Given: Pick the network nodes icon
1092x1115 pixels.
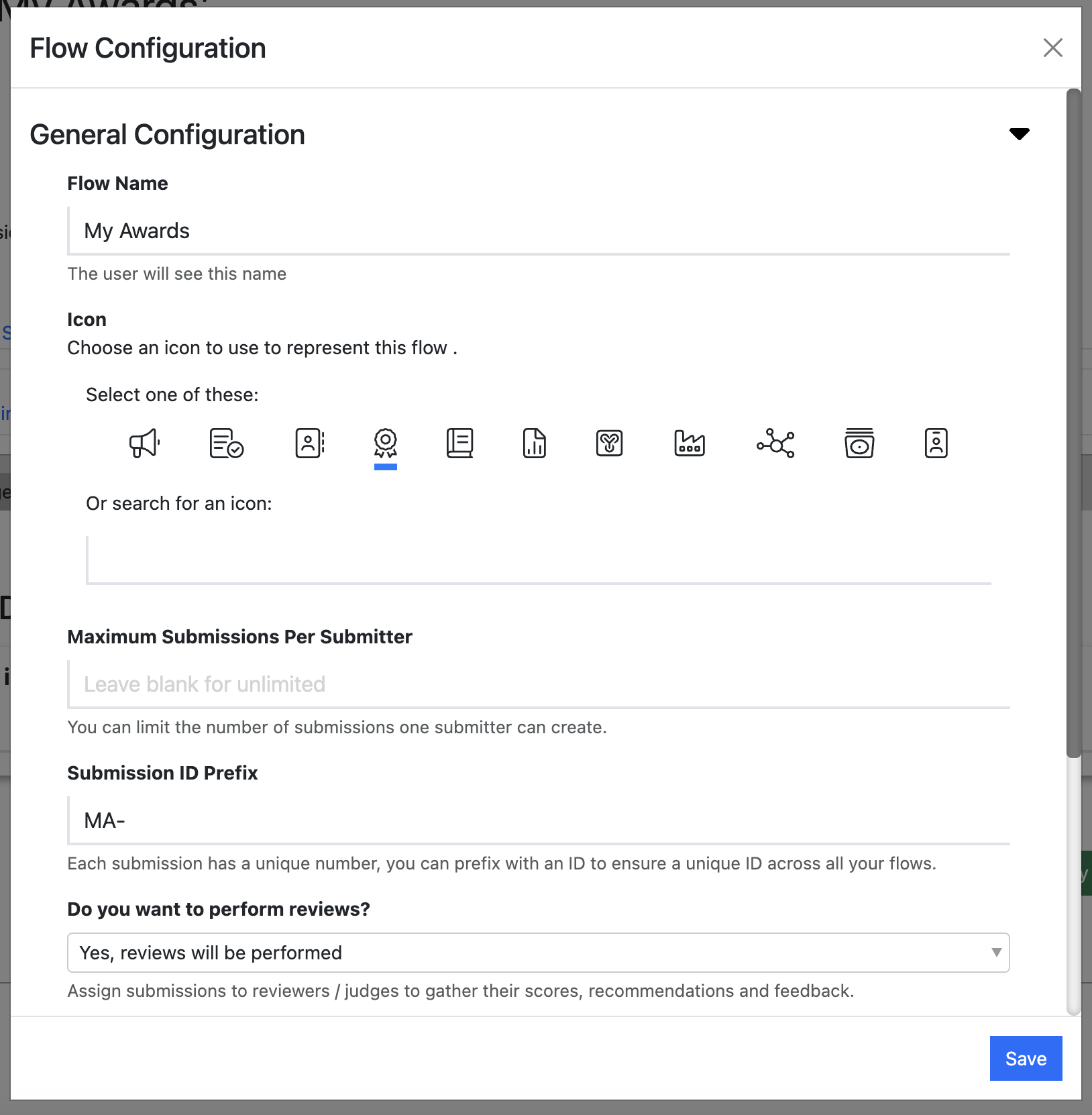Looking at the screenshot, I should [x=776, y=443].
